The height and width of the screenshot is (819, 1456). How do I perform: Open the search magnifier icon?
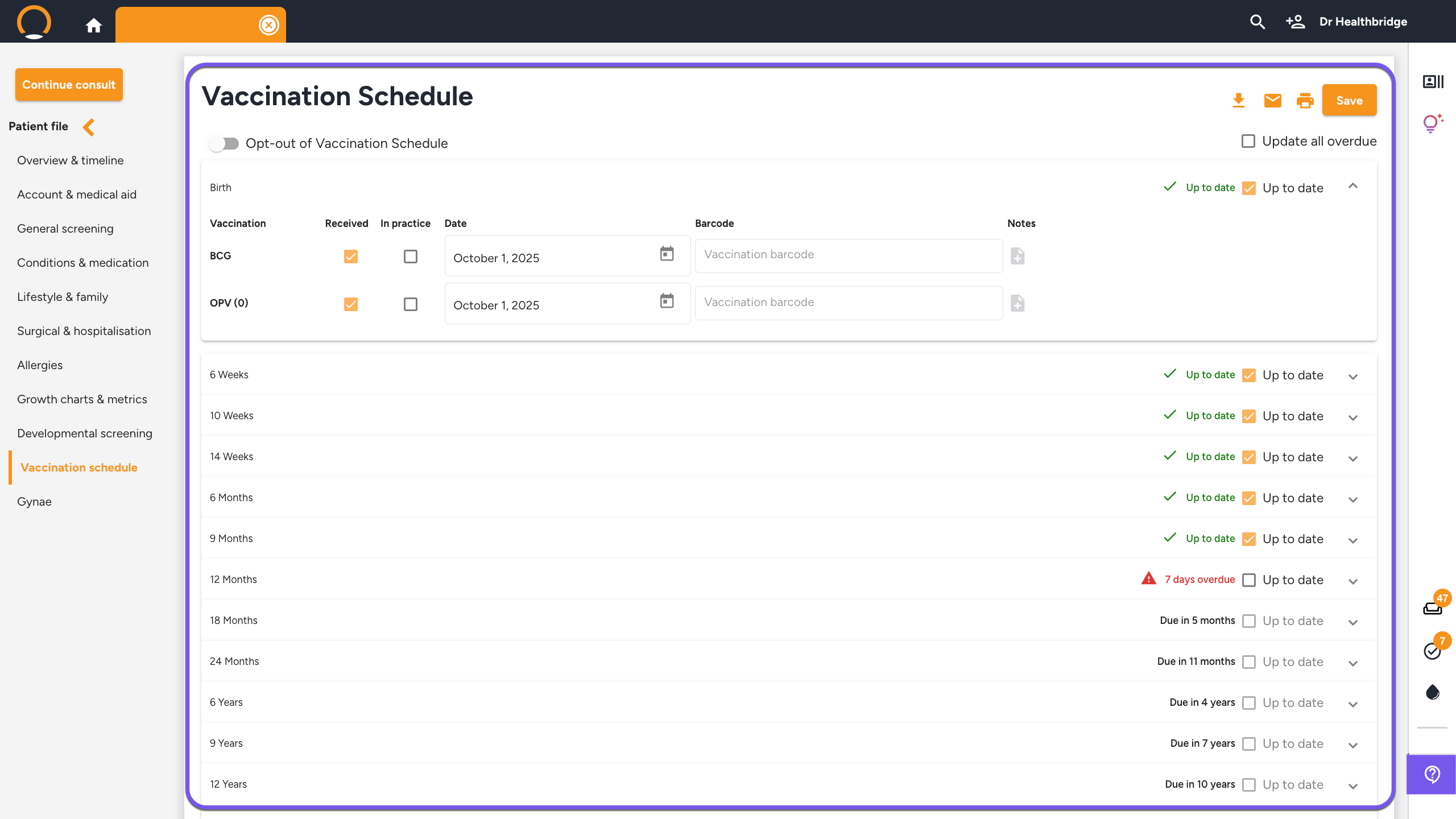[x=1258, y=22]
